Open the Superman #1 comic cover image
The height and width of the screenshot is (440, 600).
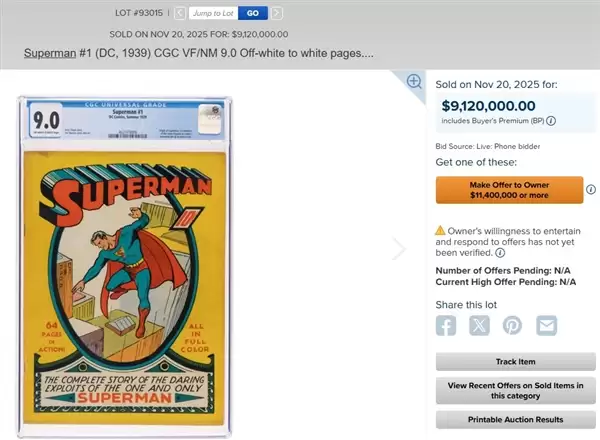[124, 267]
